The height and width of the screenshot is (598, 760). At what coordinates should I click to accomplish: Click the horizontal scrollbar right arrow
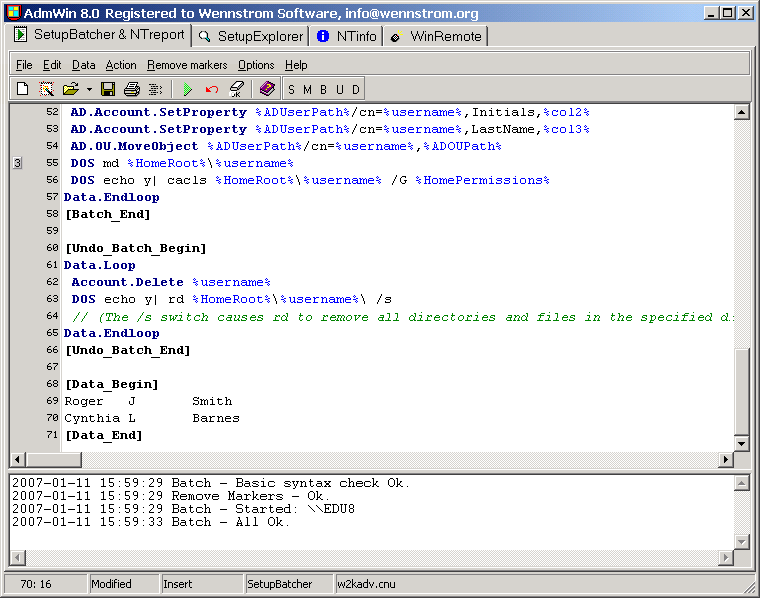tap(725, 459)
